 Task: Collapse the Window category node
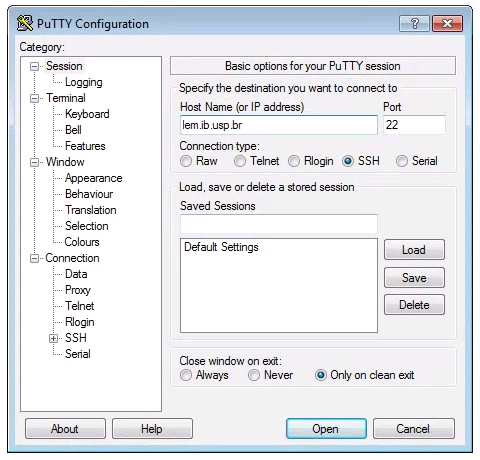(34, 162)
